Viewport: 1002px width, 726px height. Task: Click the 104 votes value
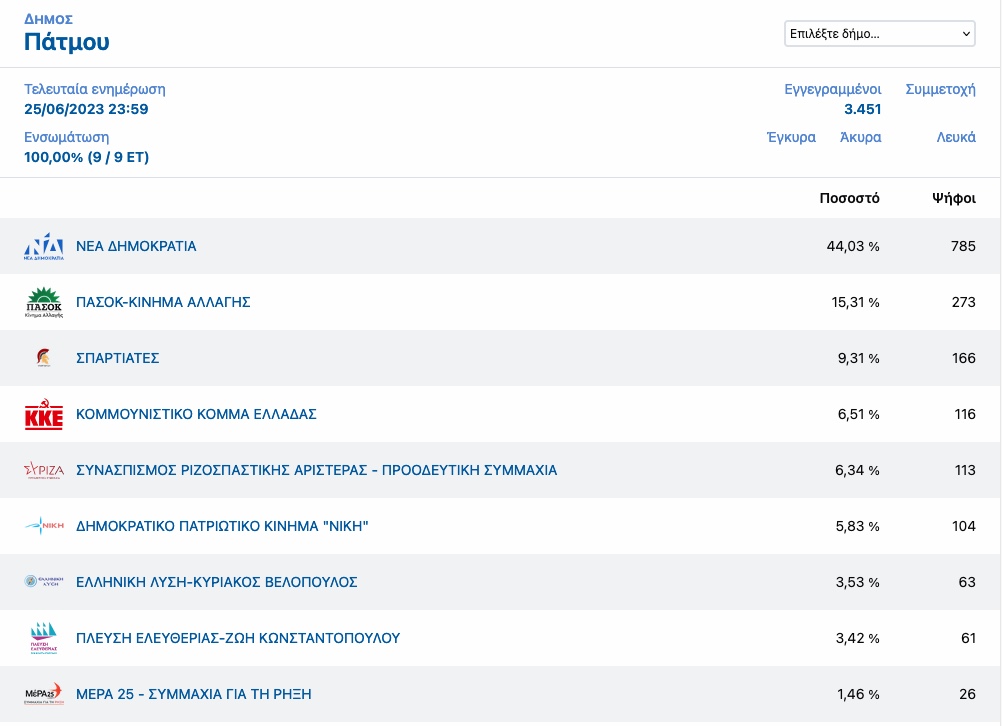pos(964,526)
